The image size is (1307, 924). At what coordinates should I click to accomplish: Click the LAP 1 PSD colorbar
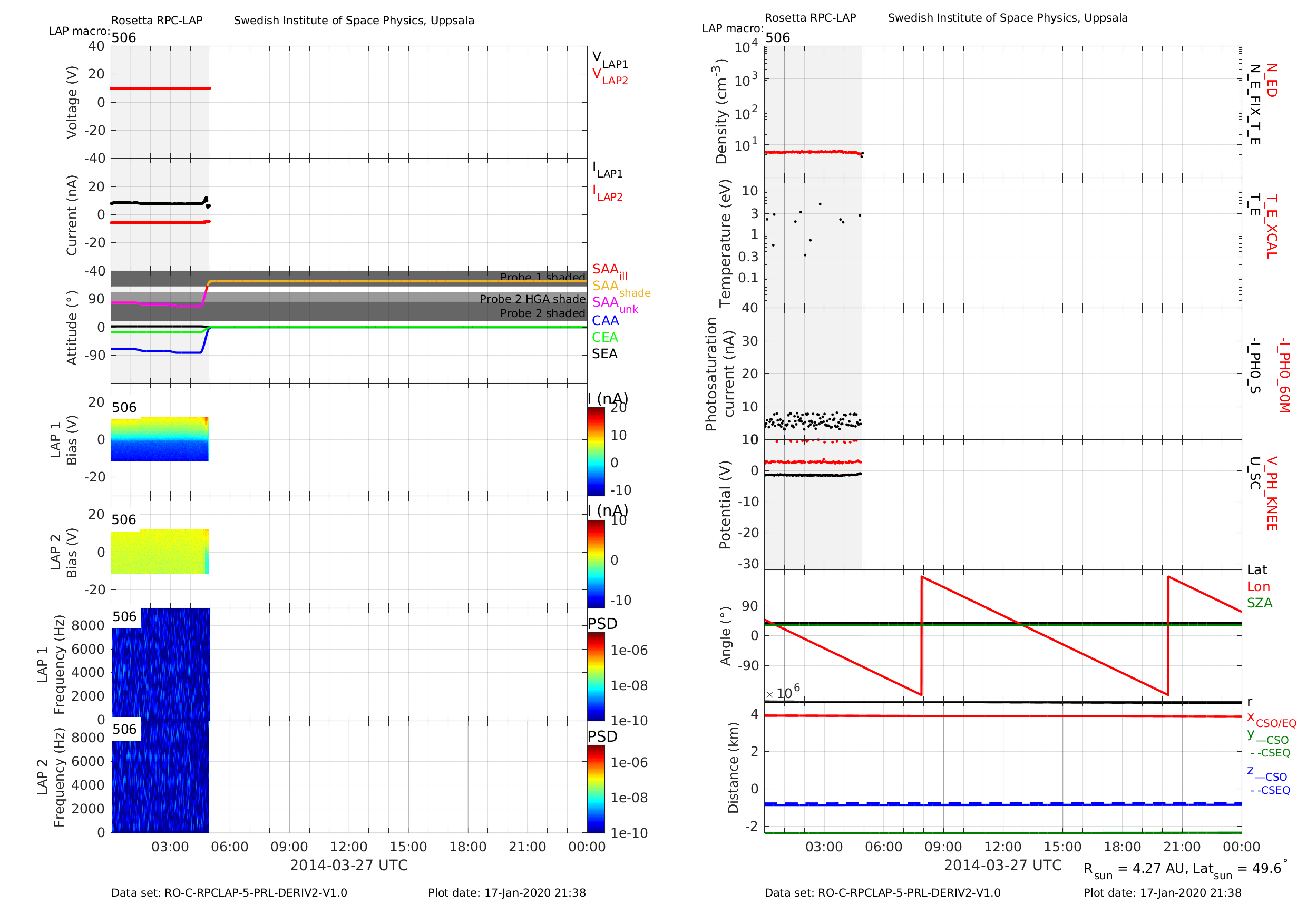(596, 676)
